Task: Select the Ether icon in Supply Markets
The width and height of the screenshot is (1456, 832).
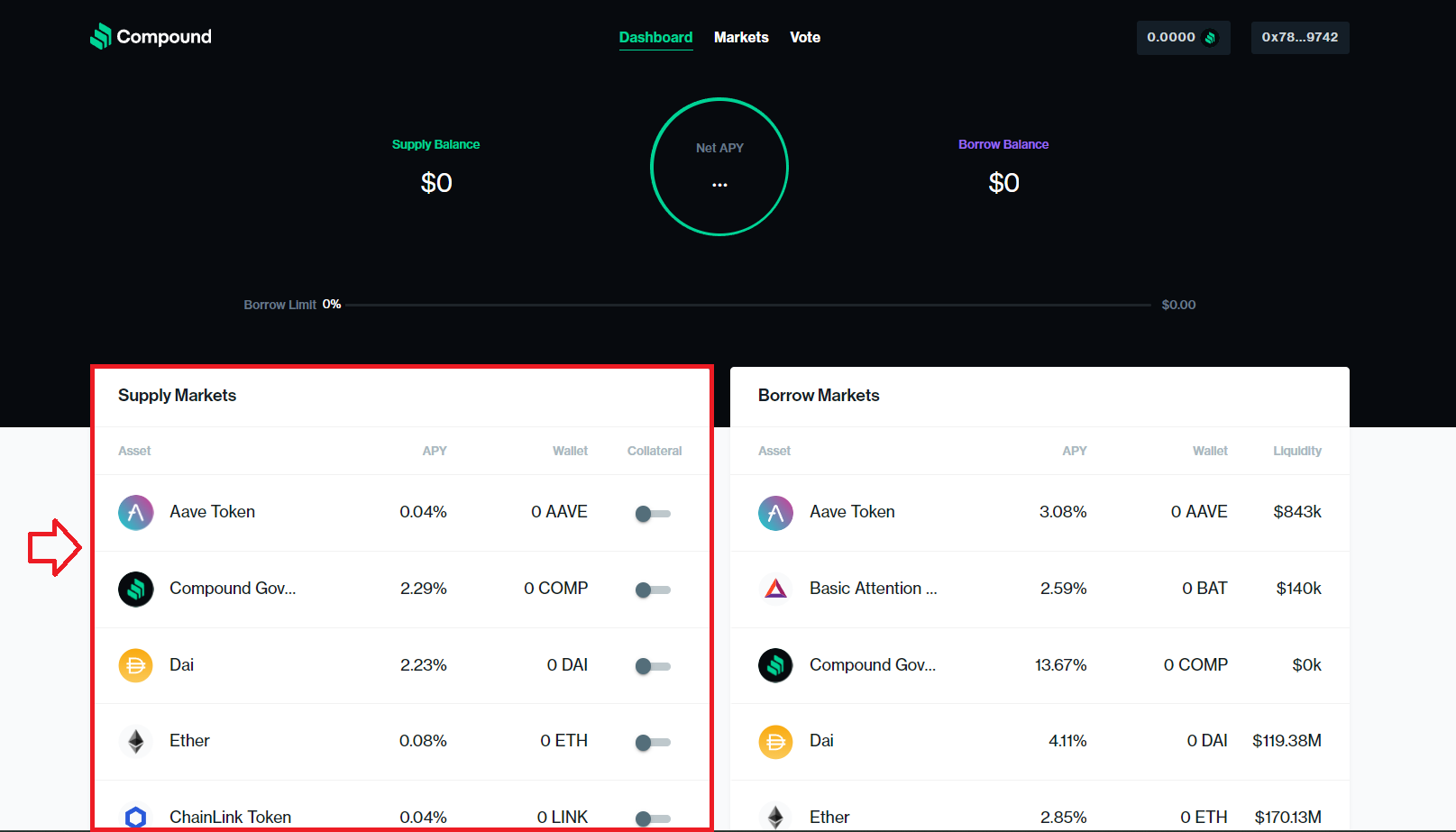Action: pyautogui.click(x=135, y=741)
